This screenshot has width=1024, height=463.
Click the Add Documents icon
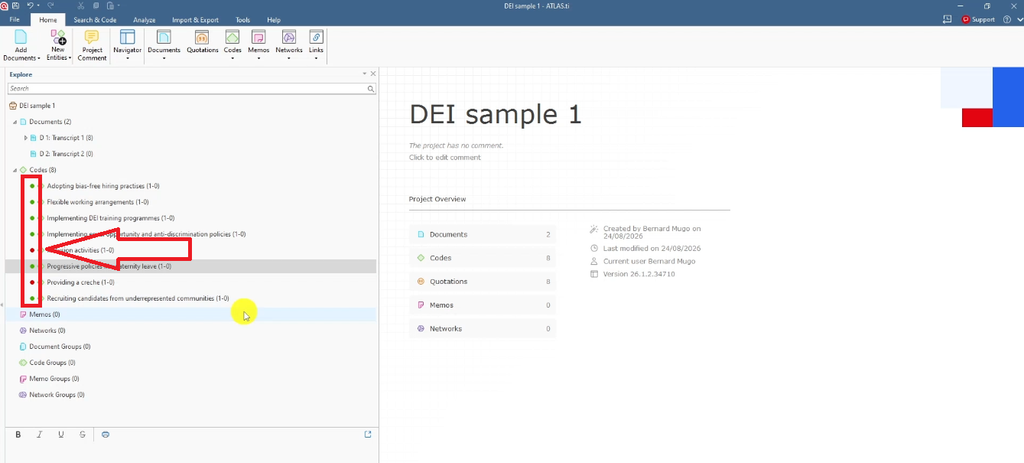(21, 38)
